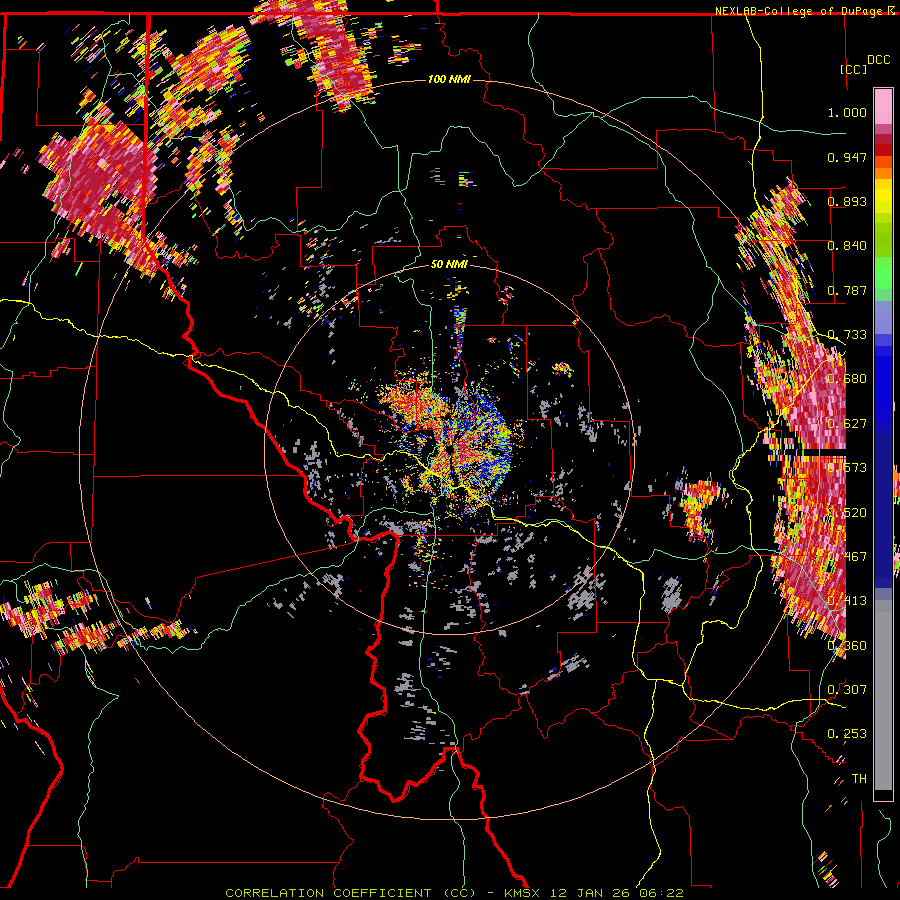Click the 0.947 legend value
The width and height of the screenshot is (900, 900).
pyautogui.click(x=847, y=157)
